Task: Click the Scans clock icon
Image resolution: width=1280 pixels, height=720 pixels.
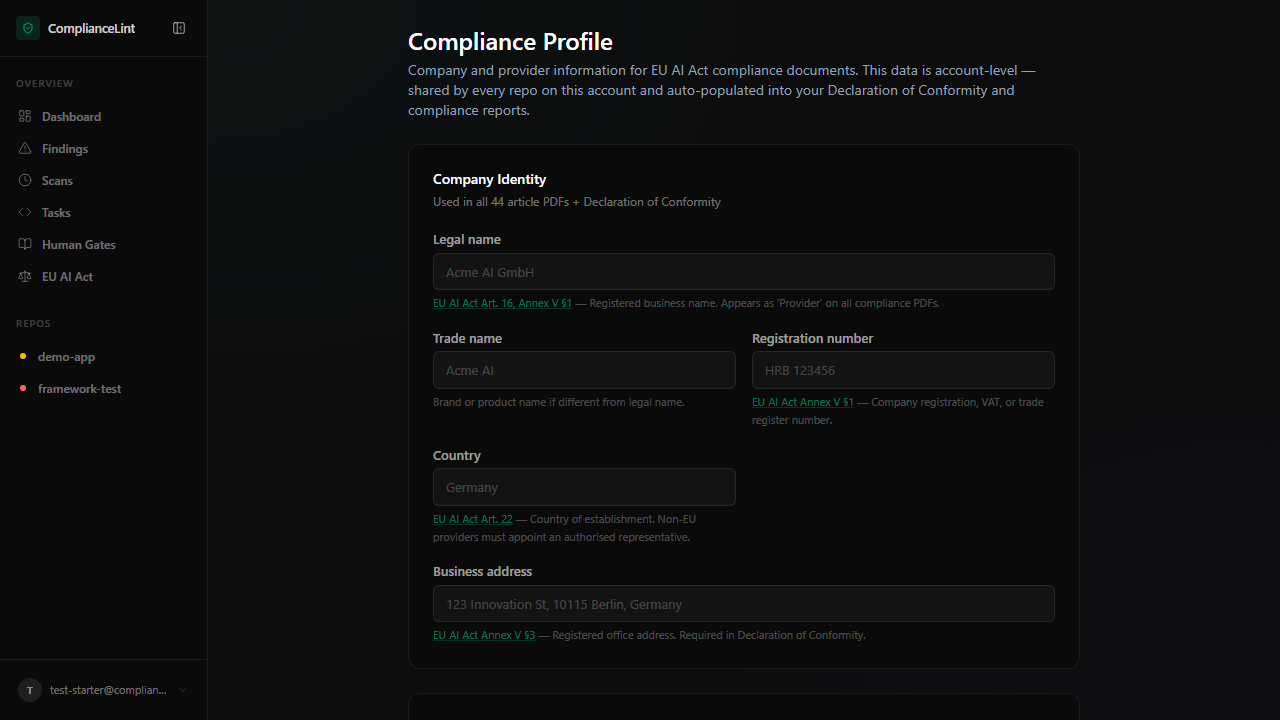Action: [25, 181]
